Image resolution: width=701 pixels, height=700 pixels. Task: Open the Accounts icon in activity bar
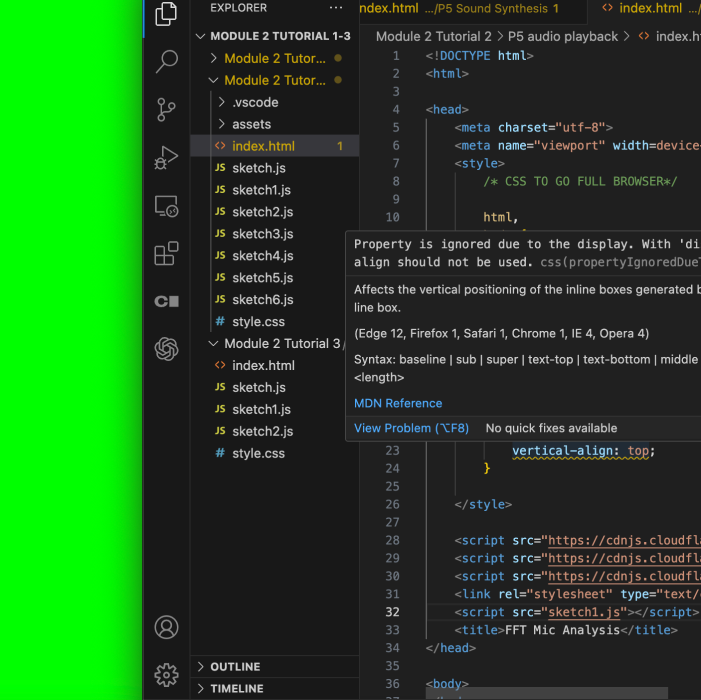click(x=166, y=627)
